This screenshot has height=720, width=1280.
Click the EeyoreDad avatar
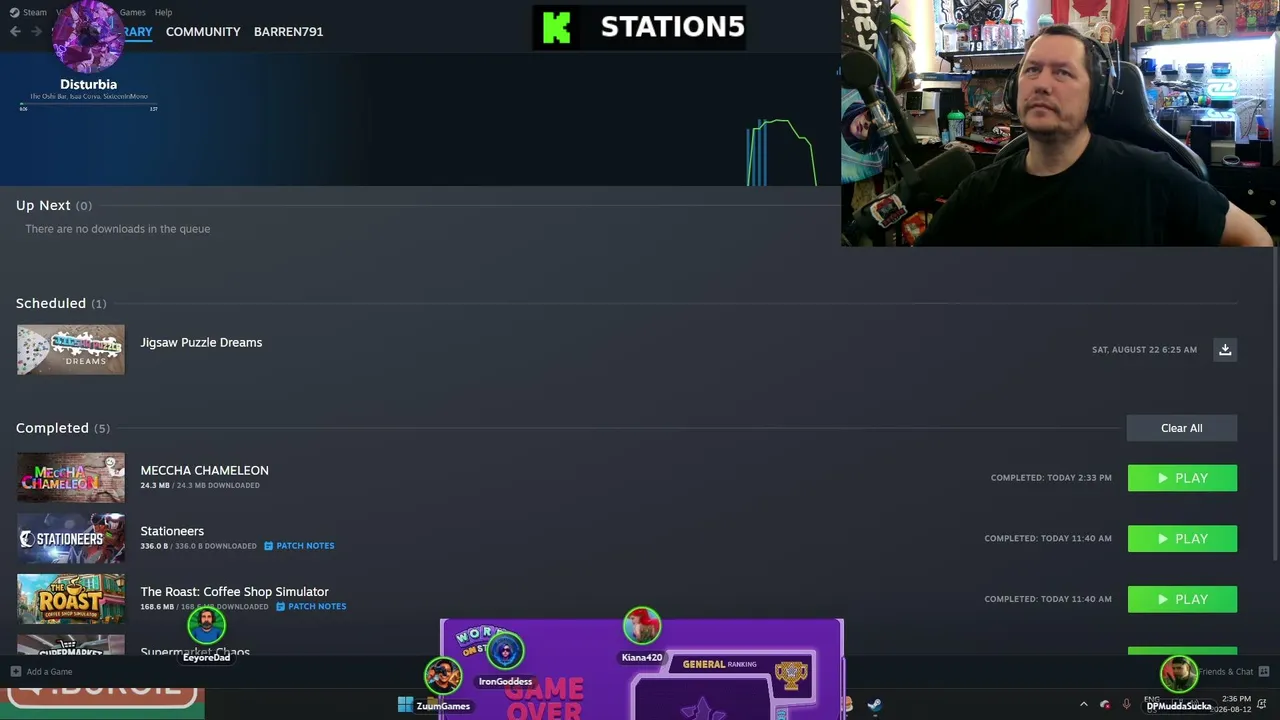pyautogui.click(x=206, y=627)
